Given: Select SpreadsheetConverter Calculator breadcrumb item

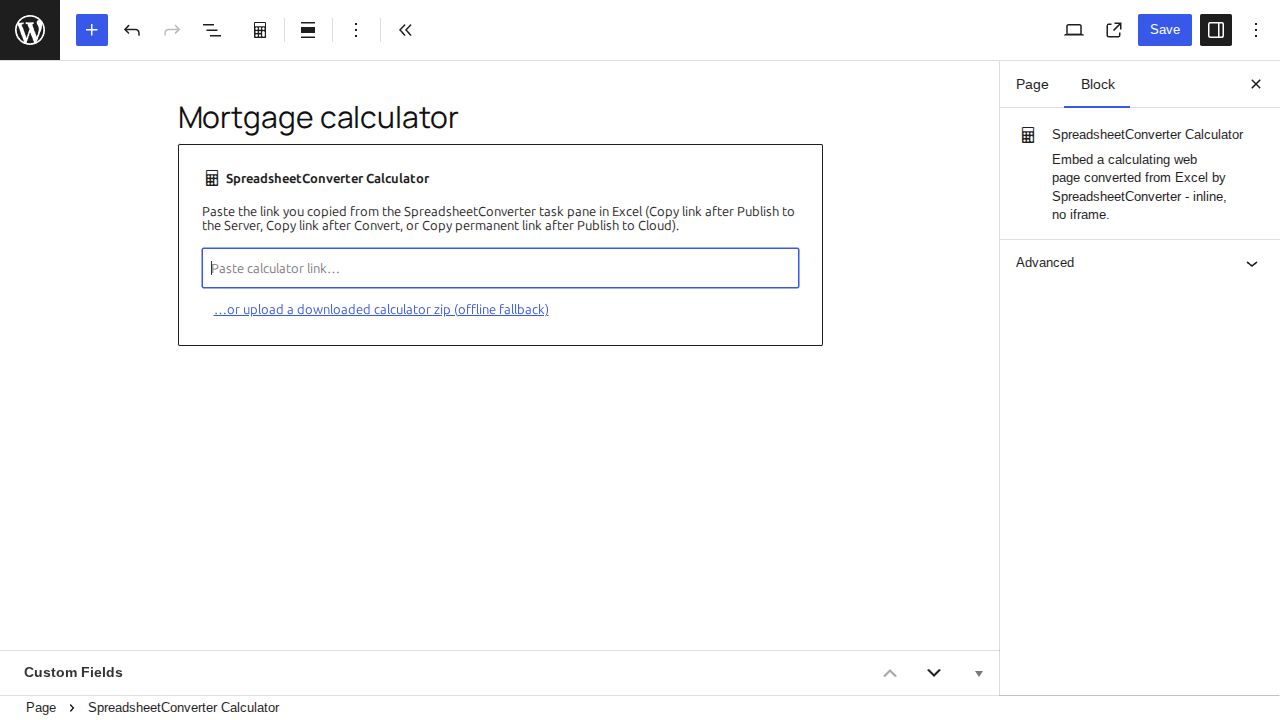Looking at the screenshot, I should (183, 708).
